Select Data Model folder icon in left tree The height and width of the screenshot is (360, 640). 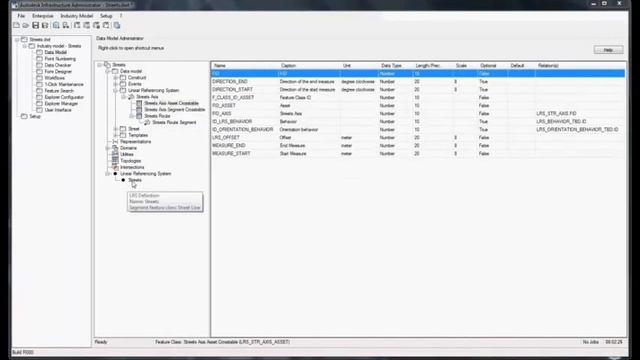point(40,52)
